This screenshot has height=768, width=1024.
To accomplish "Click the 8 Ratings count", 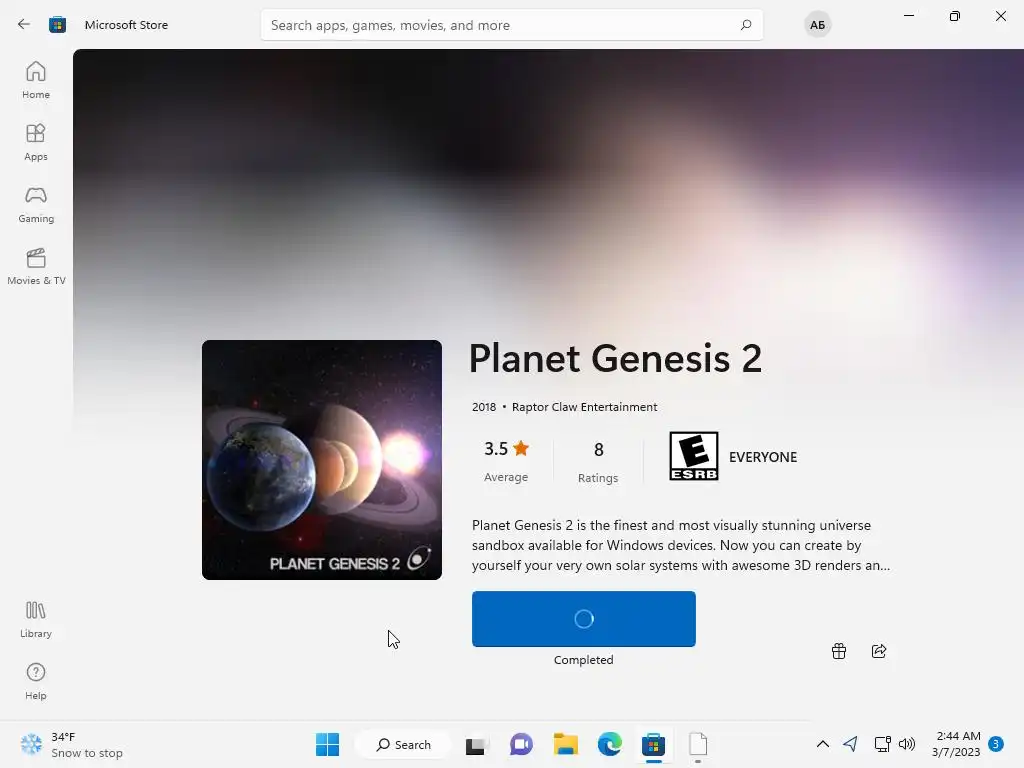I will [598, 461].
